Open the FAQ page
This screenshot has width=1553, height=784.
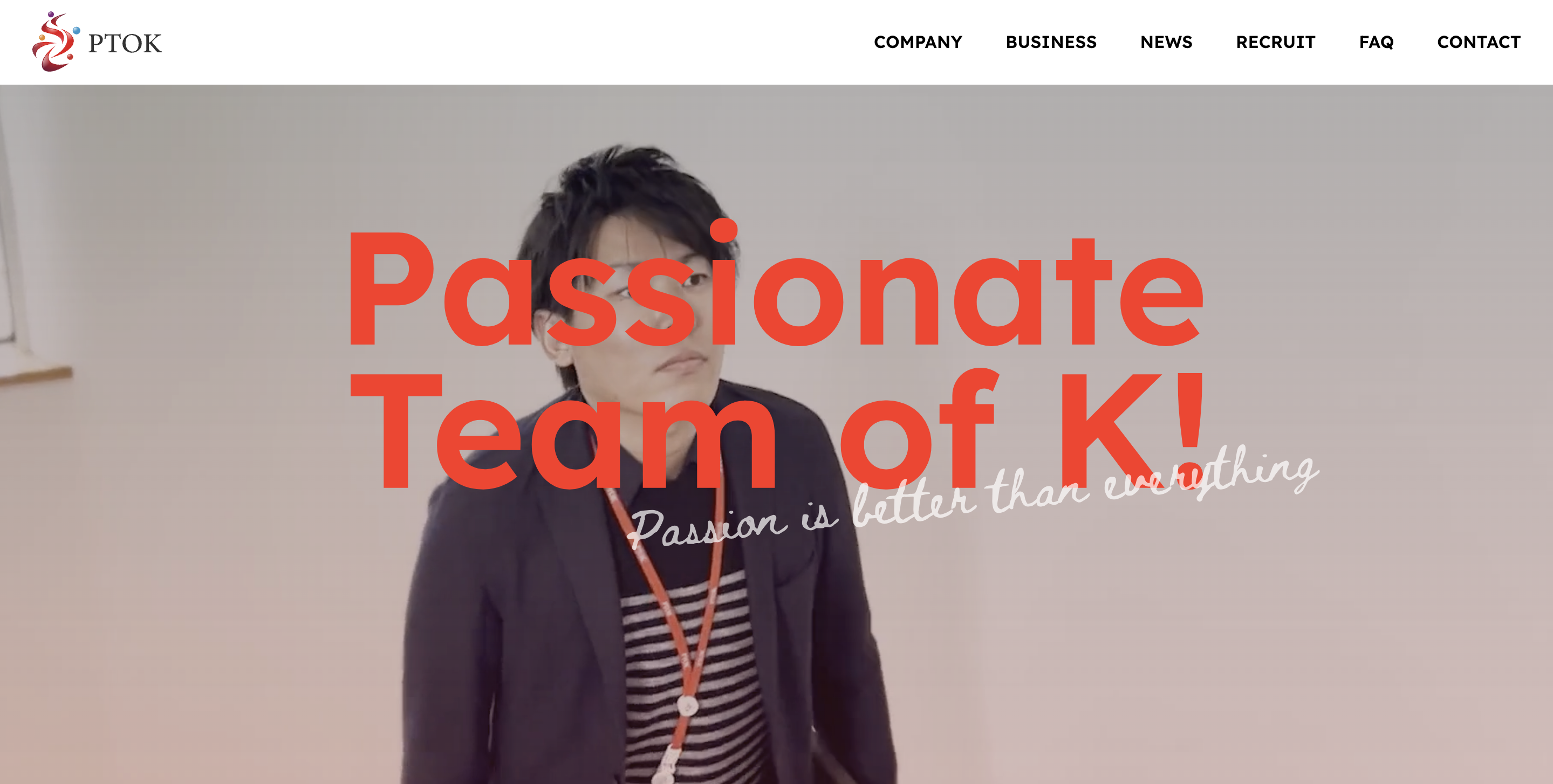pos(1377,42)
